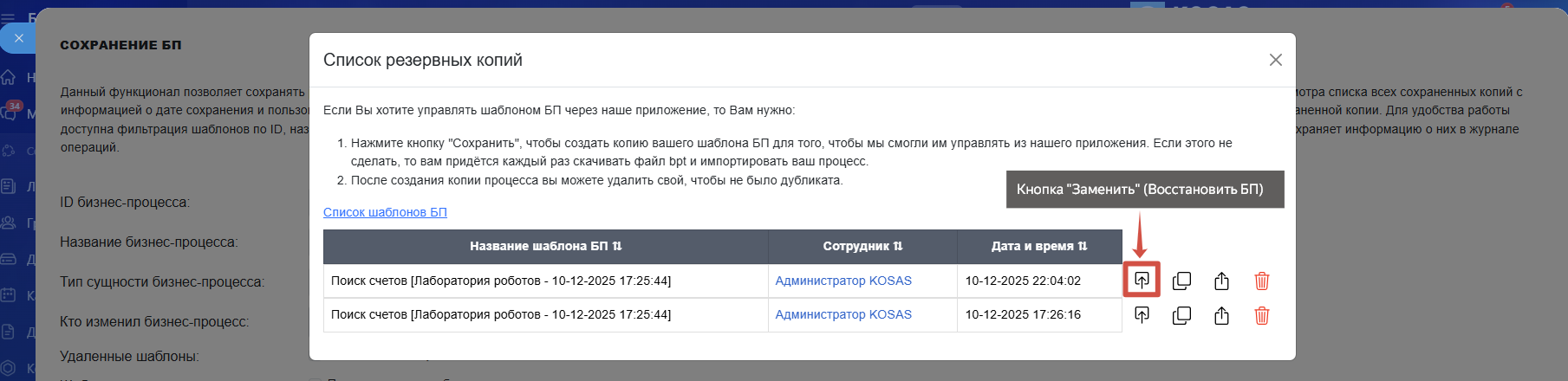Delete the second backup with the red trash
Screen dimensions: 1568x381
coord(1262,315)
